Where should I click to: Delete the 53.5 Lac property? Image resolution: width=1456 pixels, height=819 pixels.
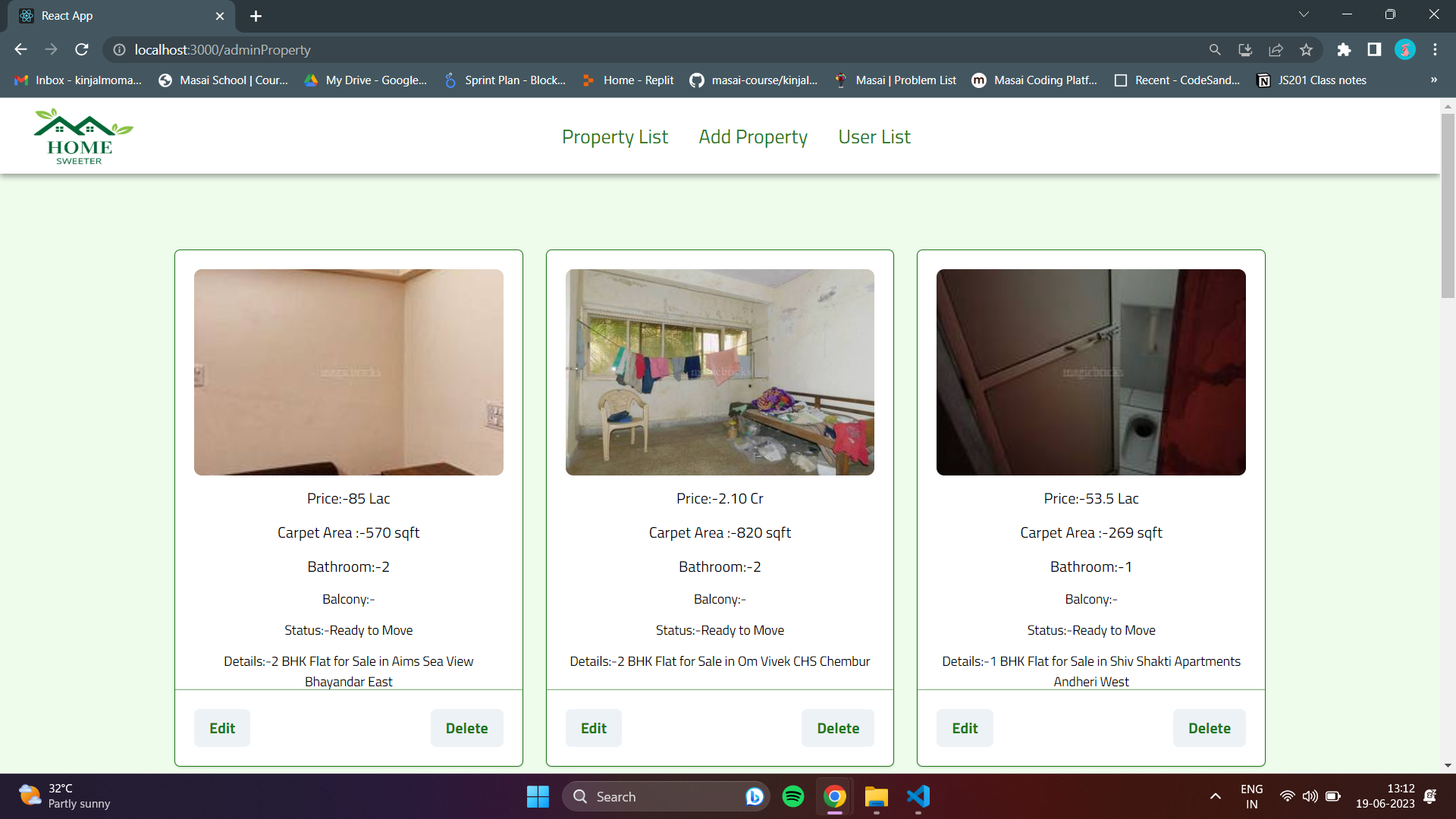coord(1209,728)
